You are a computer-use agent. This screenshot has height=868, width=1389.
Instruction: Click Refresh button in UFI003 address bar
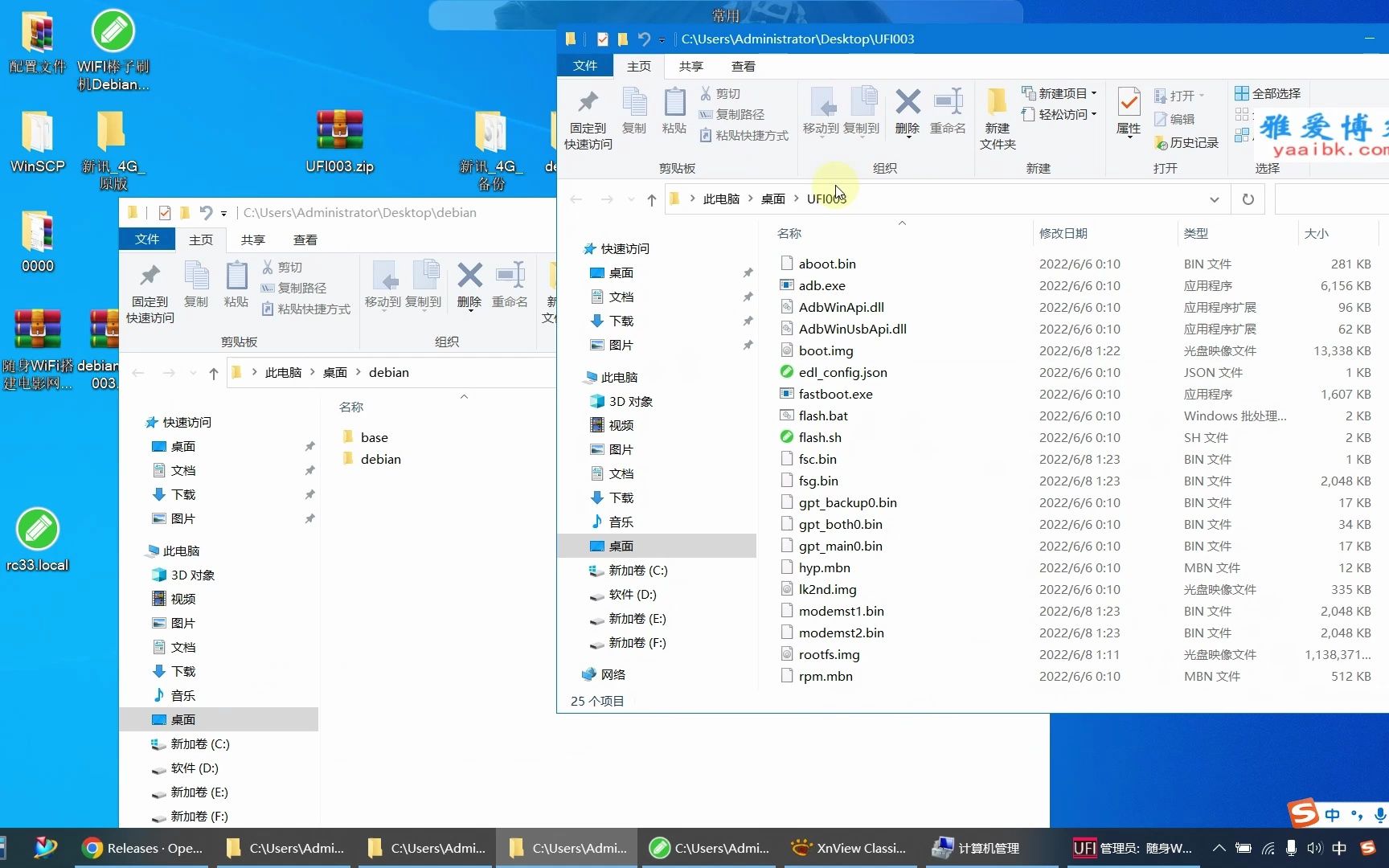pos(1248,199)
